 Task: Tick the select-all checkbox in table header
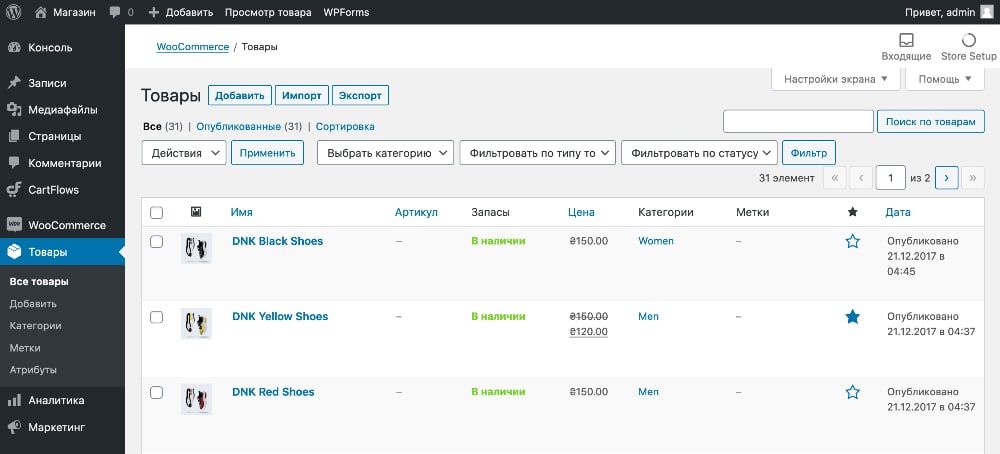click(x=156, y=212)
